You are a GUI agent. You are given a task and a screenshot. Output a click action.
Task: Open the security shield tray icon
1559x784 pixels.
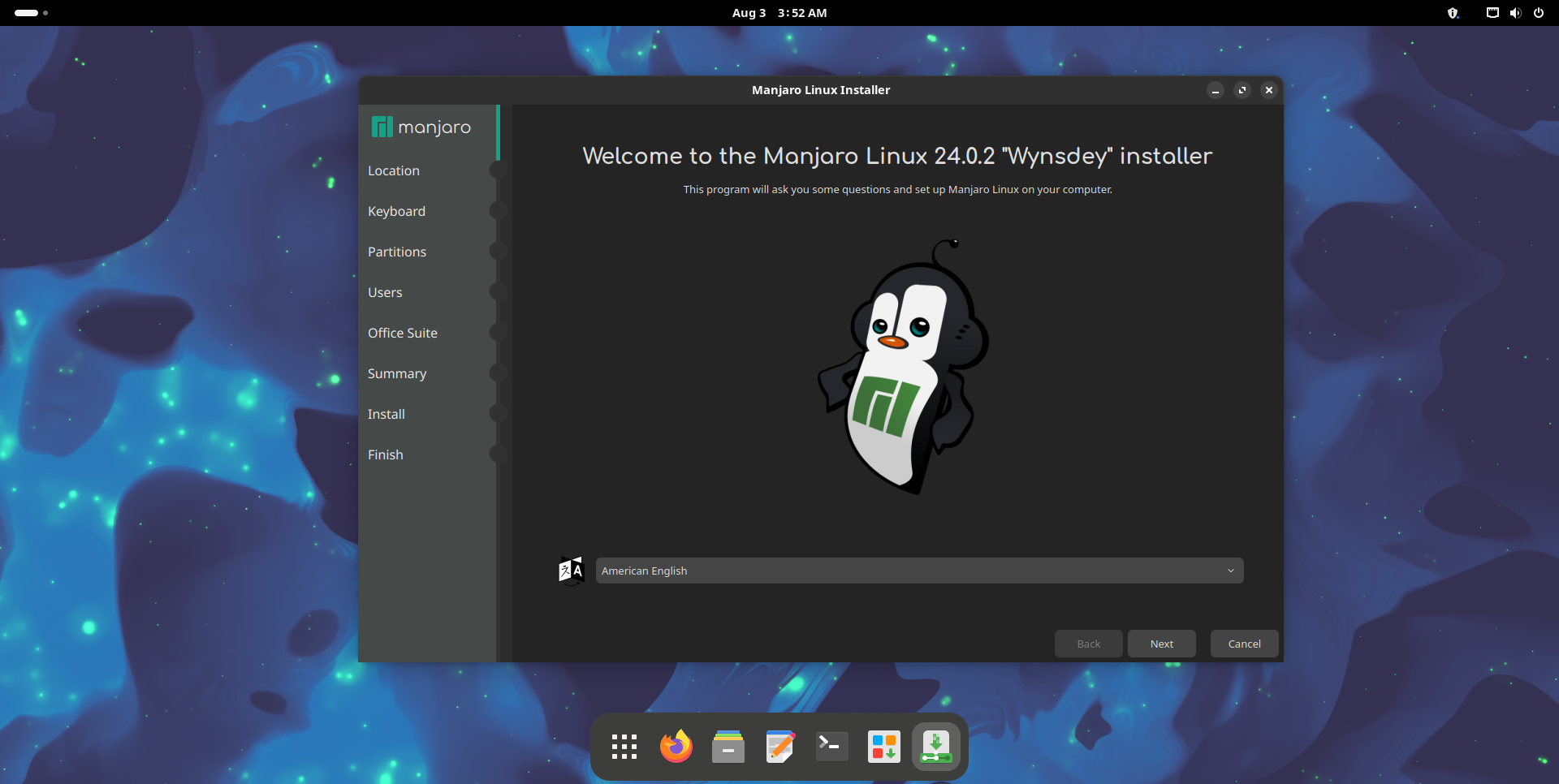click(1453, 13)
